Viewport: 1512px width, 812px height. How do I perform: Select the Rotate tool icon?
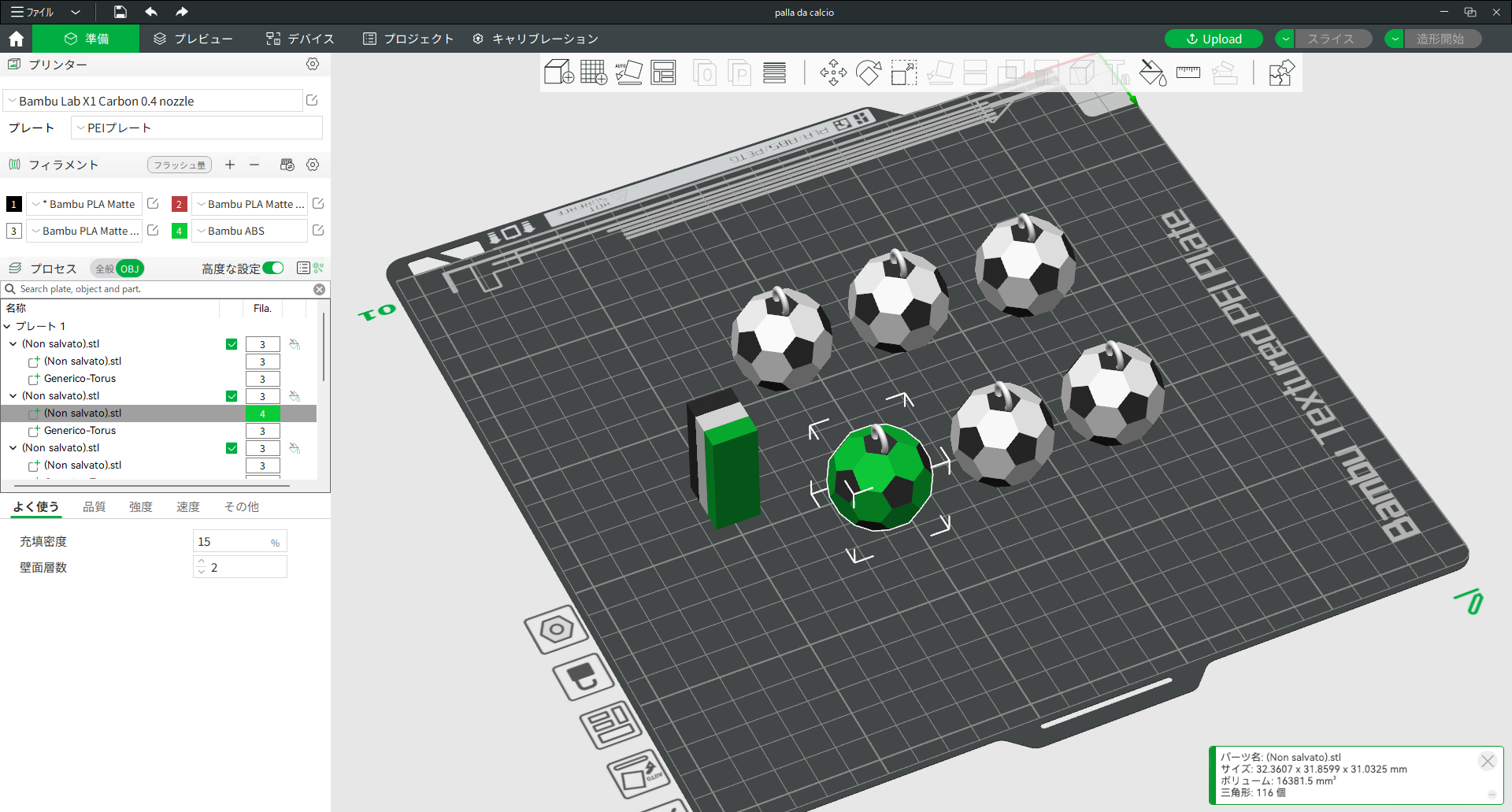[x=869, y=72]
